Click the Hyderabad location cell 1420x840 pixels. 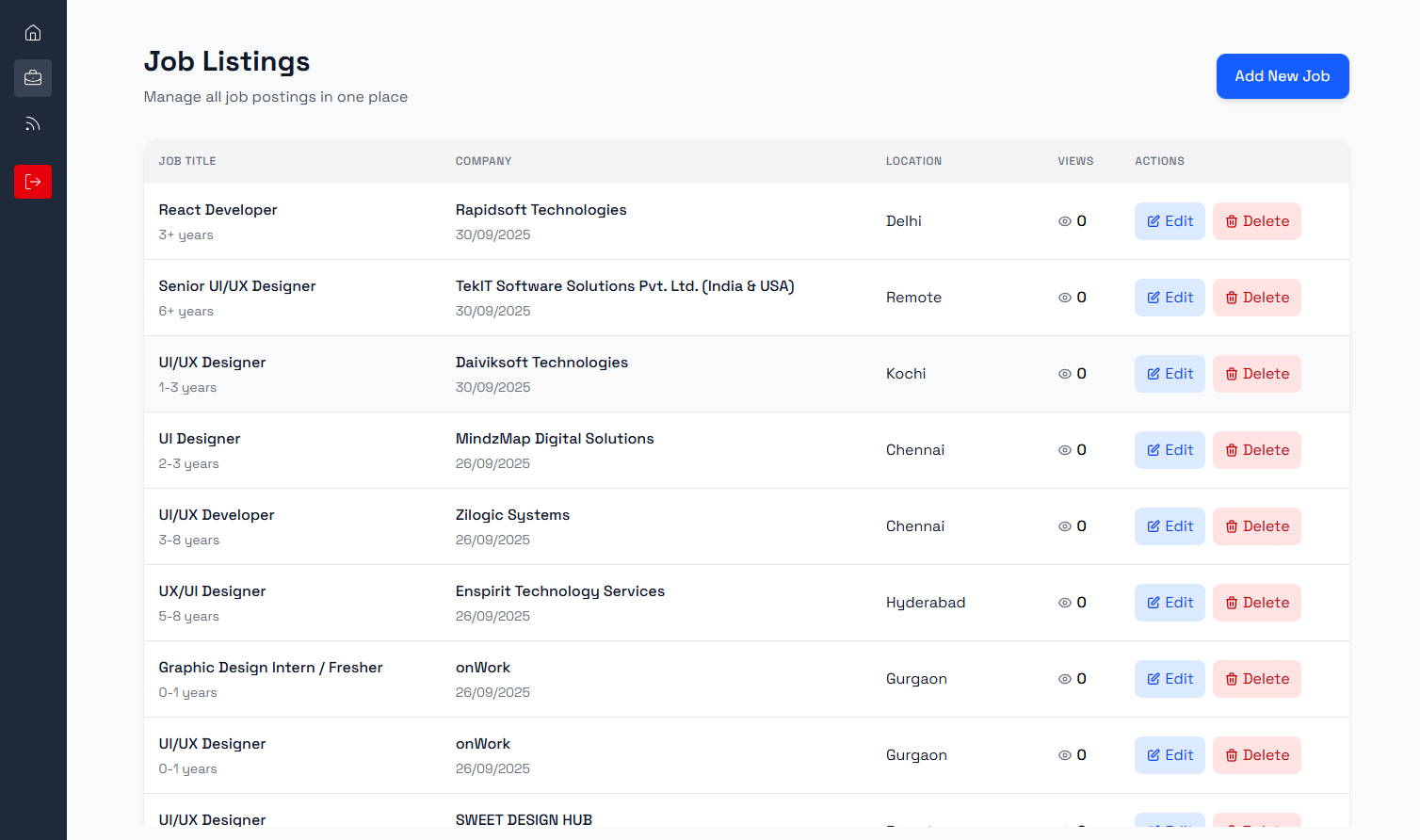point(926,603)
